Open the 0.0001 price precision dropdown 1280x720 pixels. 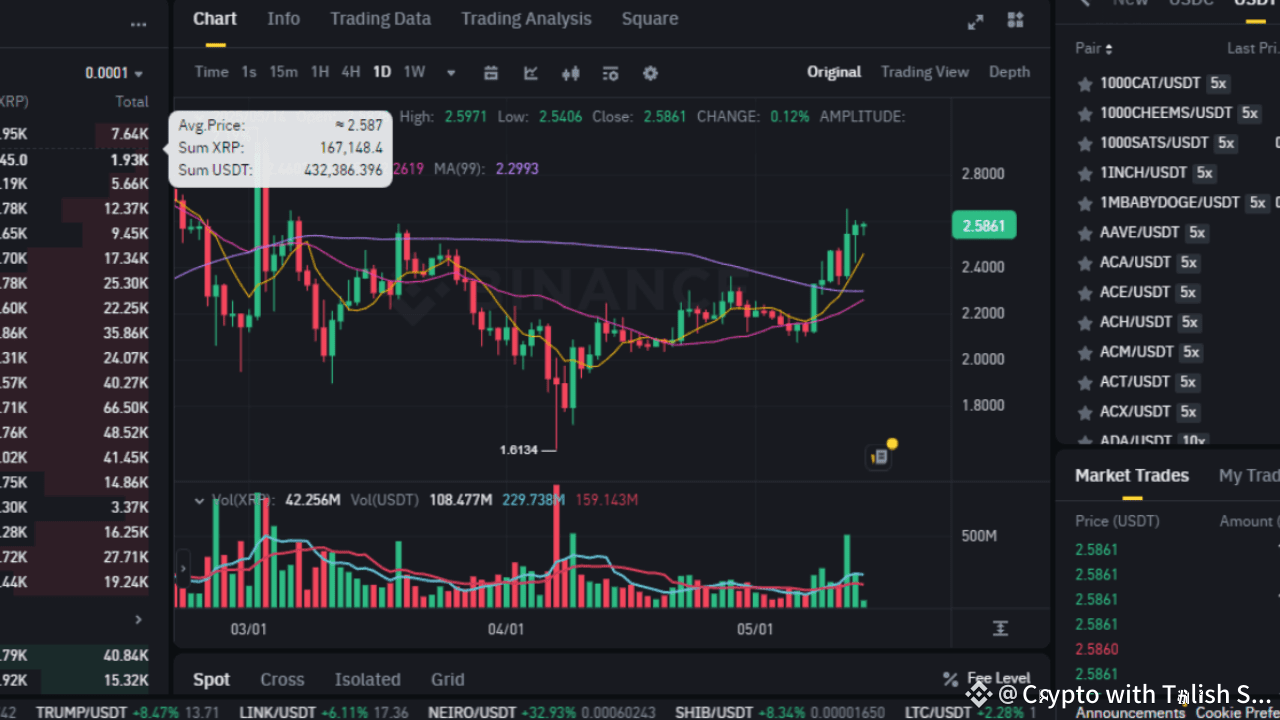(x=113, y=73)
